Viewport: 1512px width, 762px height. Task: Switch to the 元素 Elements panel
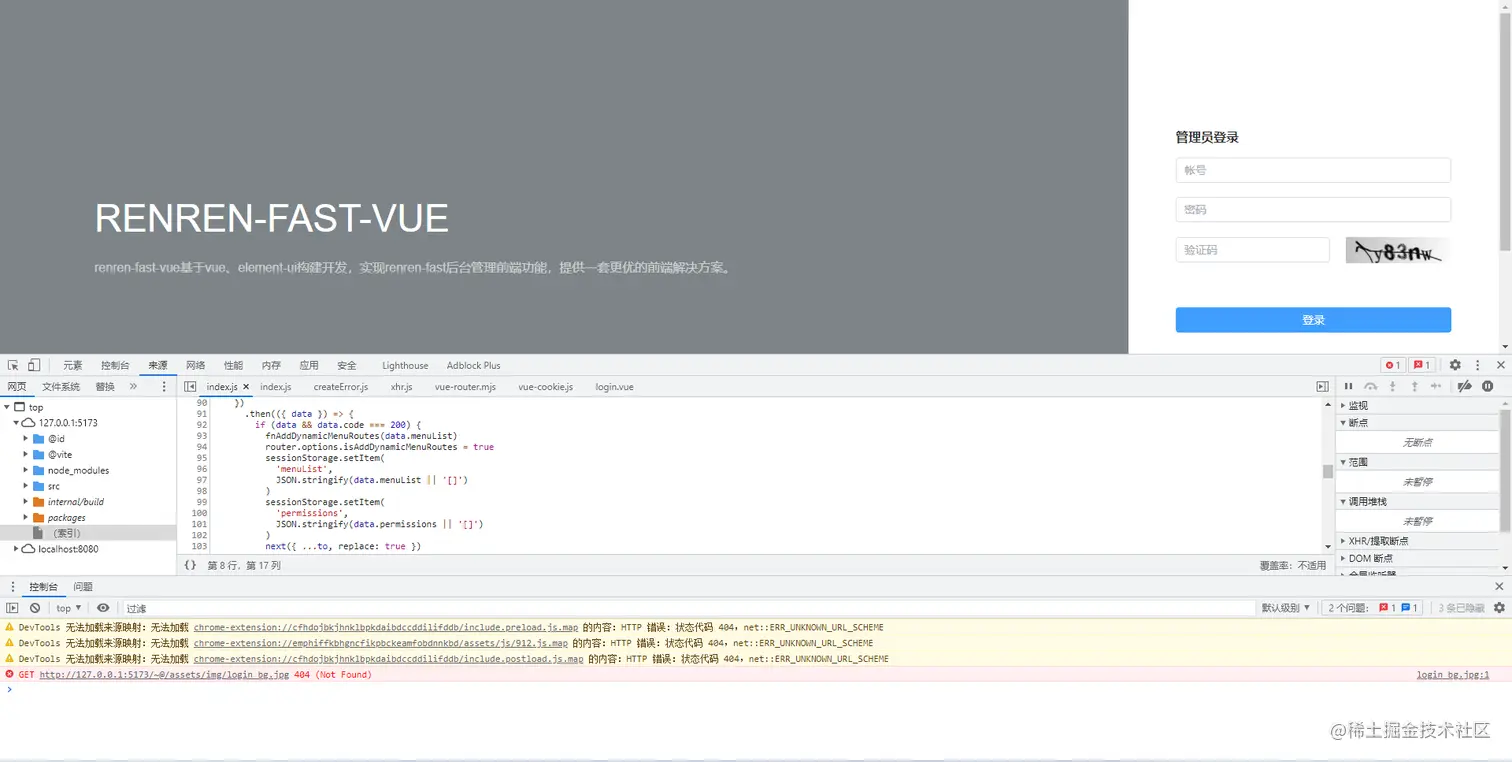pos(73,365)
